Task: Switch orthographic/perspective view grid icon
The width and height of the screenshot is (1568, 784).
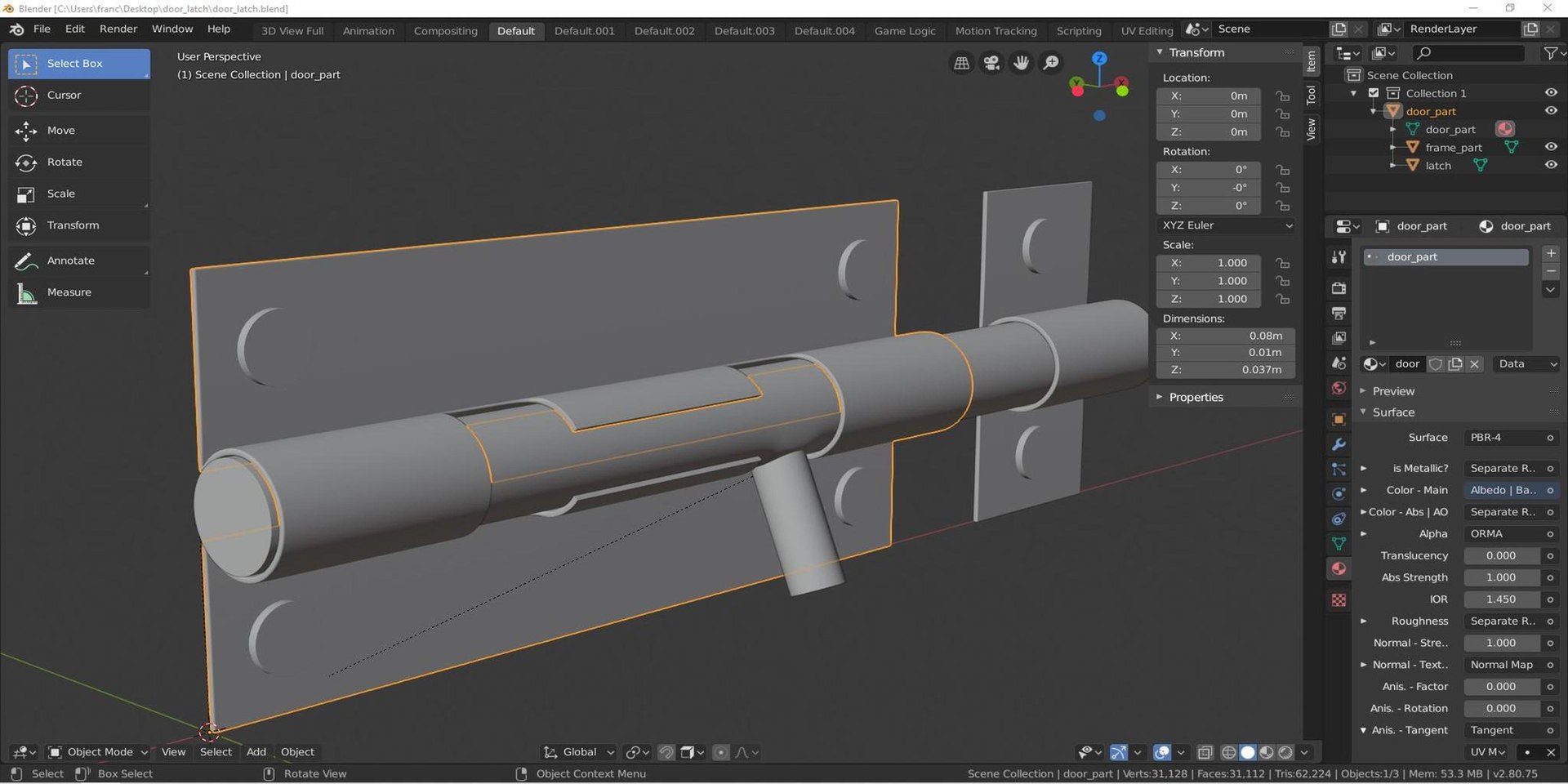Action: 962,63
